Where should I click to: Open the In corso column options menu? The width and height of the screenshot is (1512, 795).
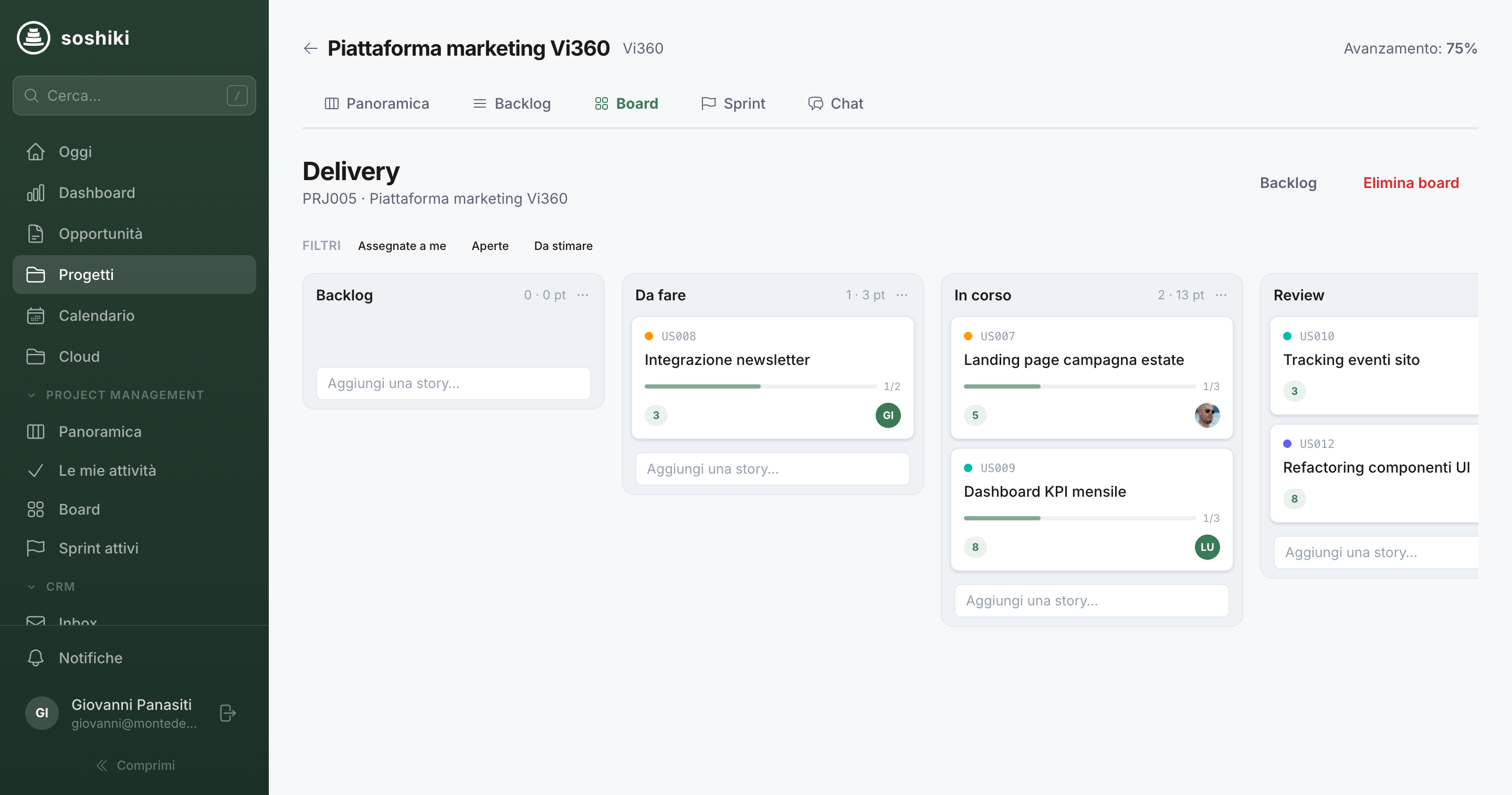coord(1221,295)
